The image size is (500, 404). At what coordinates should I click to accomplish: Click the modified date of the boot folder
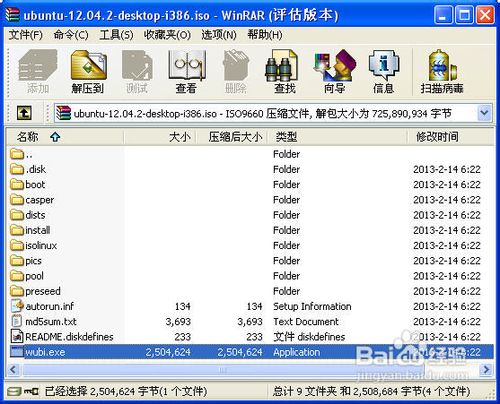(x=447, y=185)
